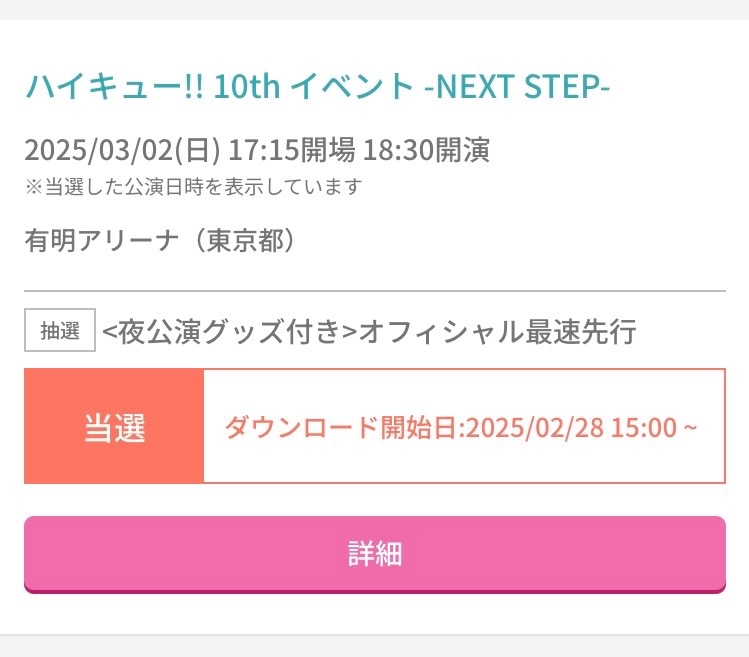The height and width of the screenshot is (657, 749).
Task: Click the 2025/03/02(日) performance date
Action: tap(122, 151)
